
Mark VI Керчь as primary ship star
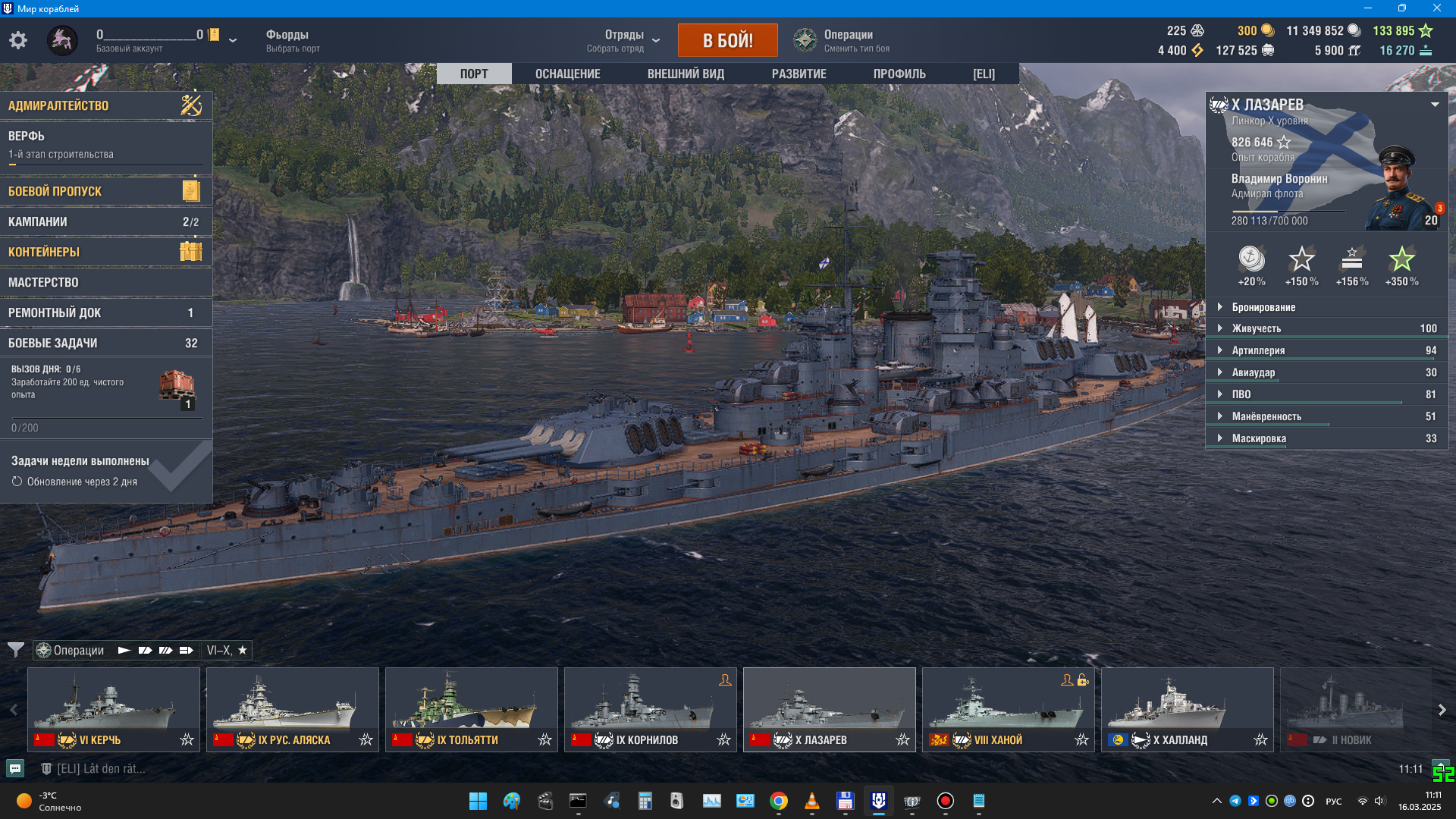pos(187,739)
